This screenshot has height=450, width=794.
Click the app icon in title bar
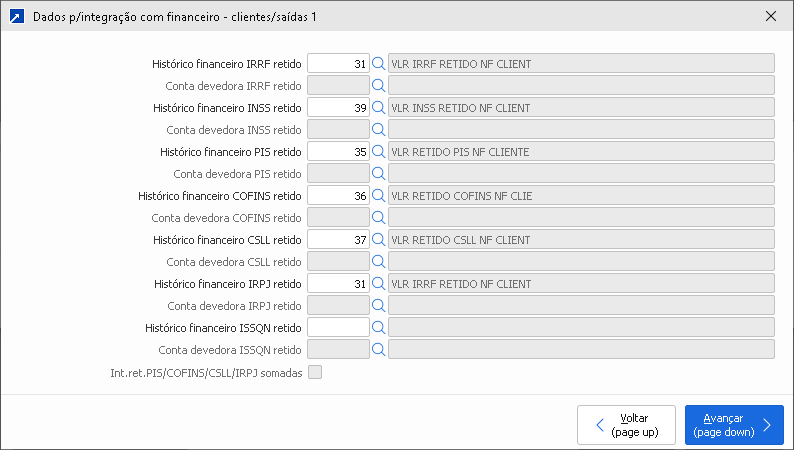pos(17,16)
